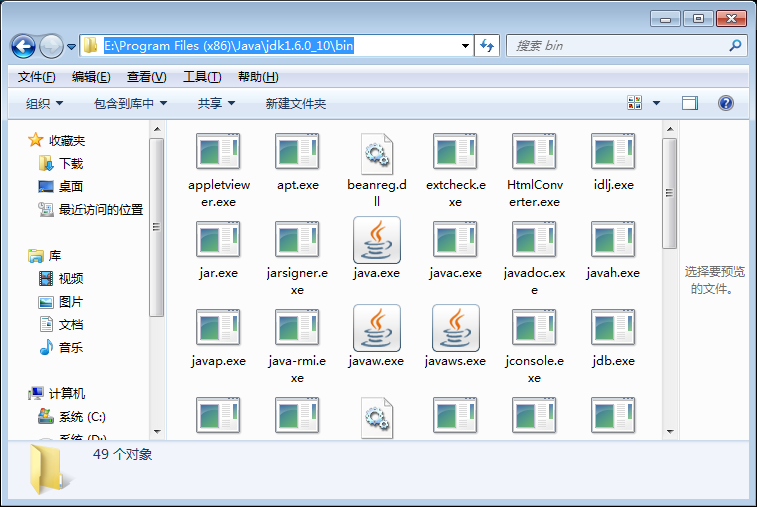This screenshot has height=507, width=757.
Task: Open the 查看(V) menu
Action: pos(146,77)
